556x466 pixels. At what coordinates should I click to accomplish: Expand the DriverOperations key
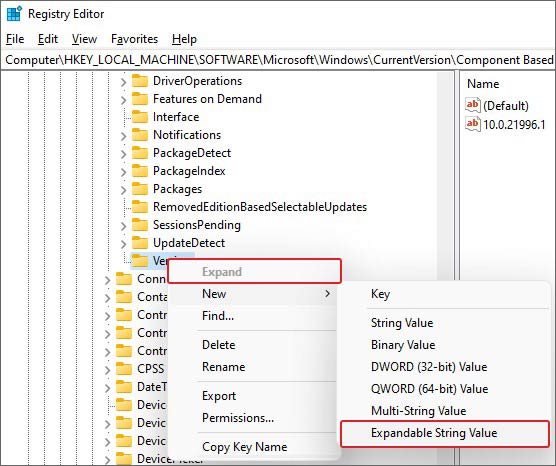pyautogui.click(x=123, y=82)
